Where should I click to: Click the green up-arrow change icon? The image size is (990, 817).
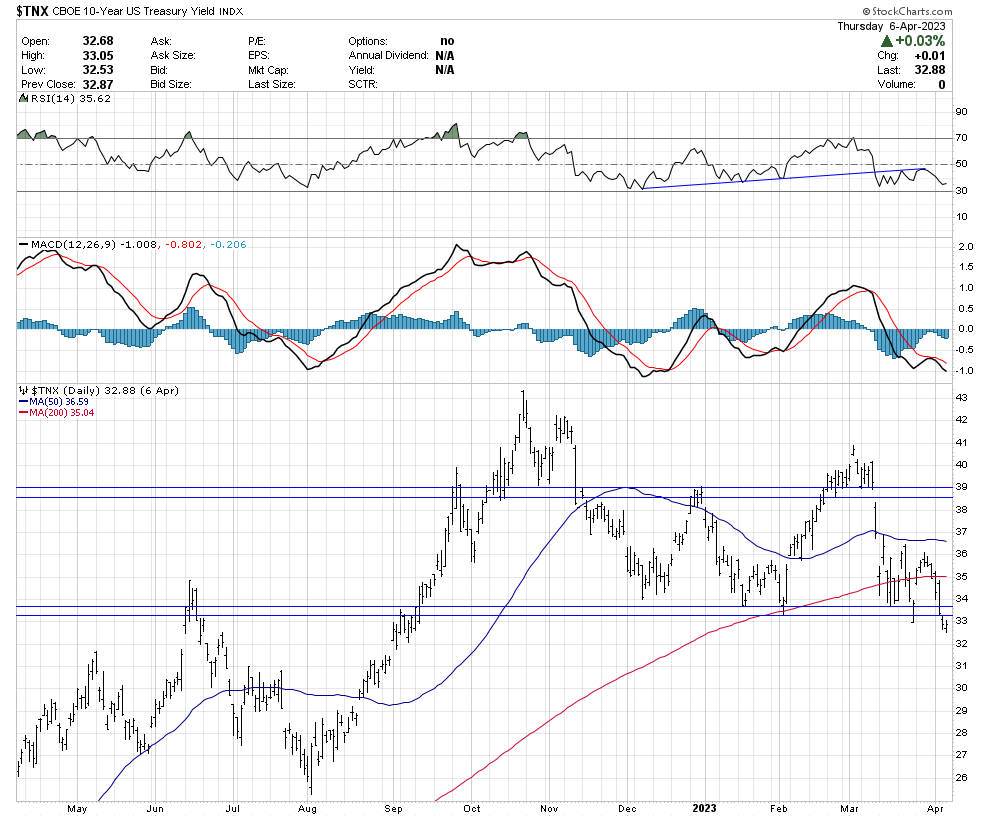[886, 41]
